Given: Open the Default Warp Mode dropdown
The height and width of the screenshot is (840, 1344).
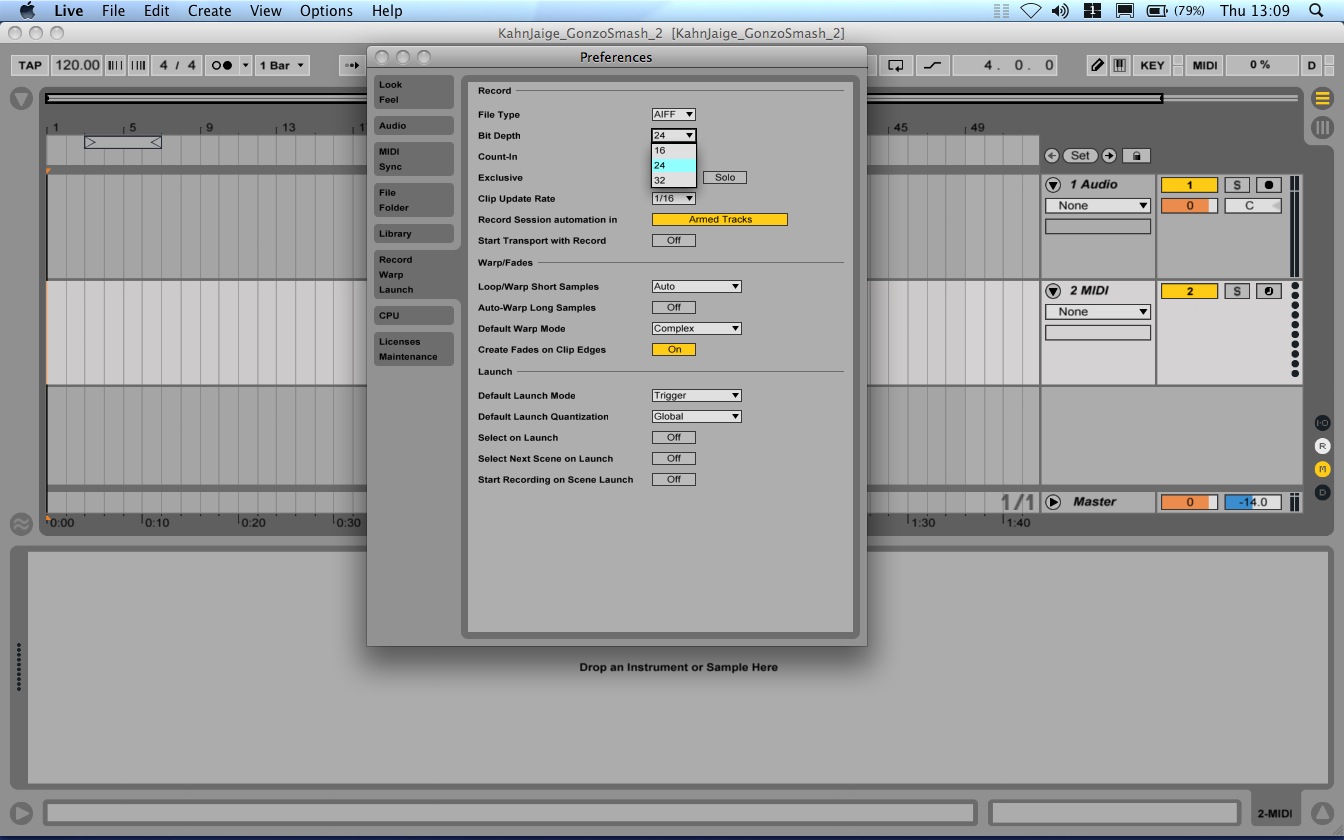Looking at the screenshot, I should coord(696,329).
